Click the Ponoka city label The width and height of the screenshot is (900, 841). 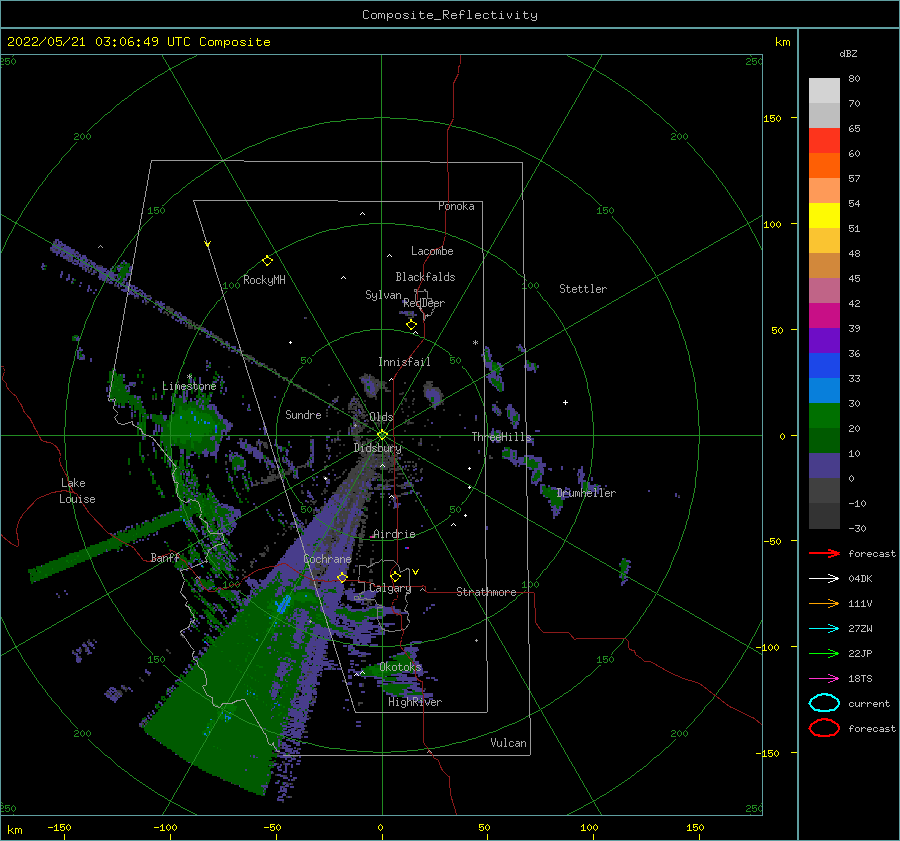coord(456,206)
